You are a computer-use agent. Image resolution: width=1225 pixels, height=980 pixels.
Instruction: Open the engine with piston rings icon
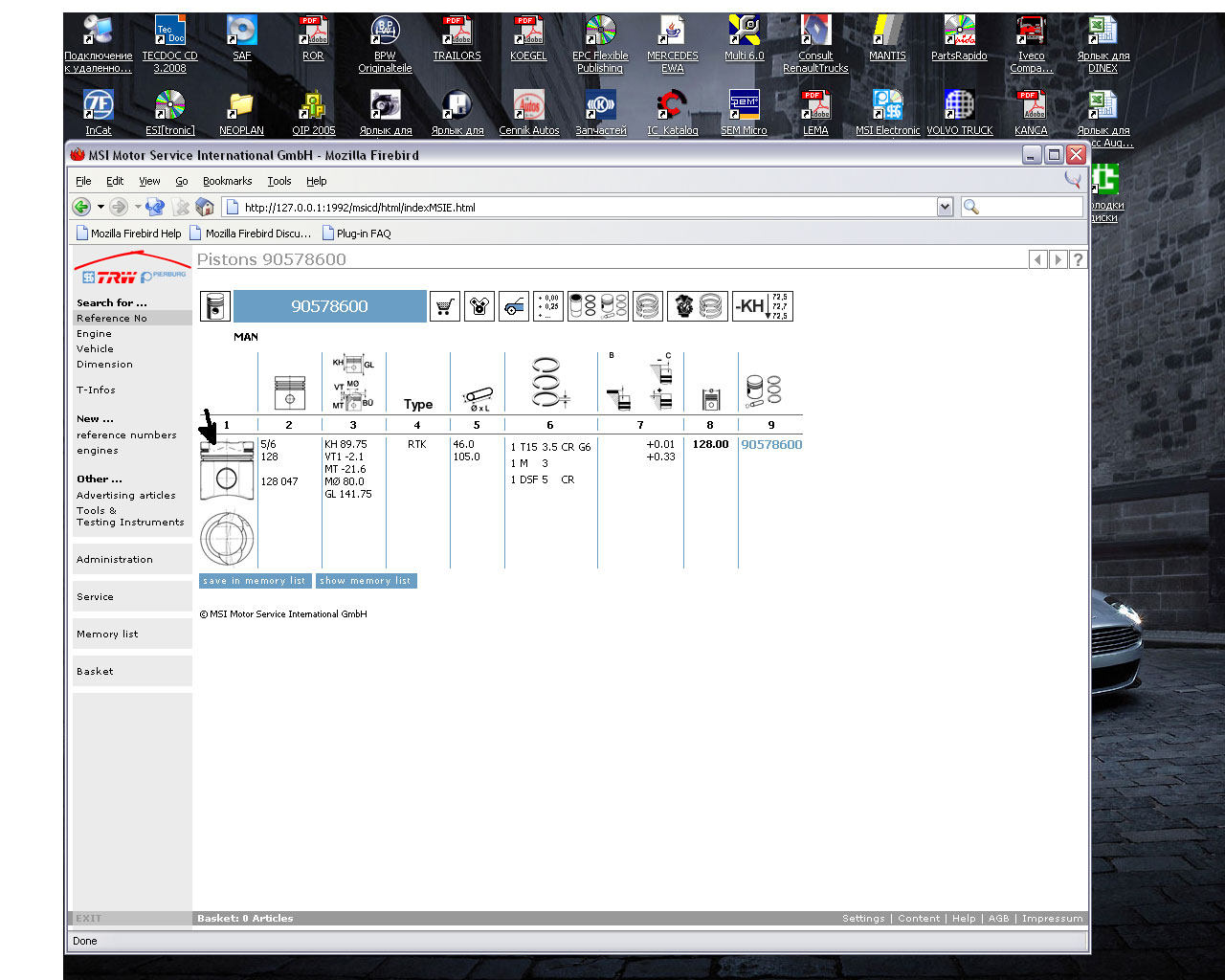point(698,306)
